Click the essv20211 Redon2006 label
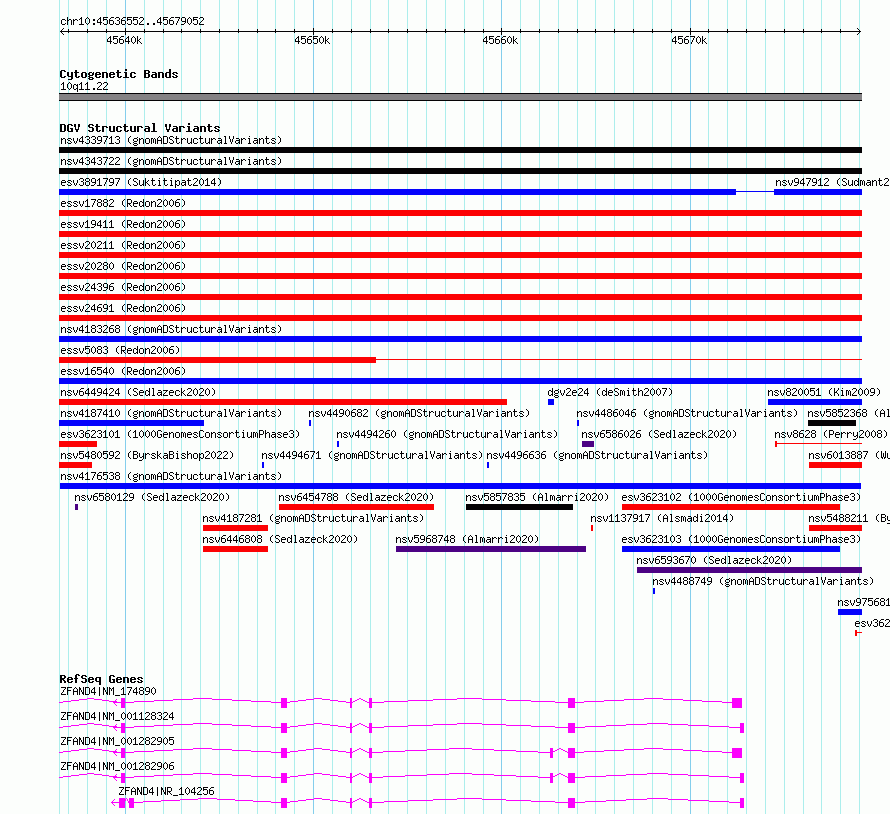890x814 pixels. (x=123, y=245)
